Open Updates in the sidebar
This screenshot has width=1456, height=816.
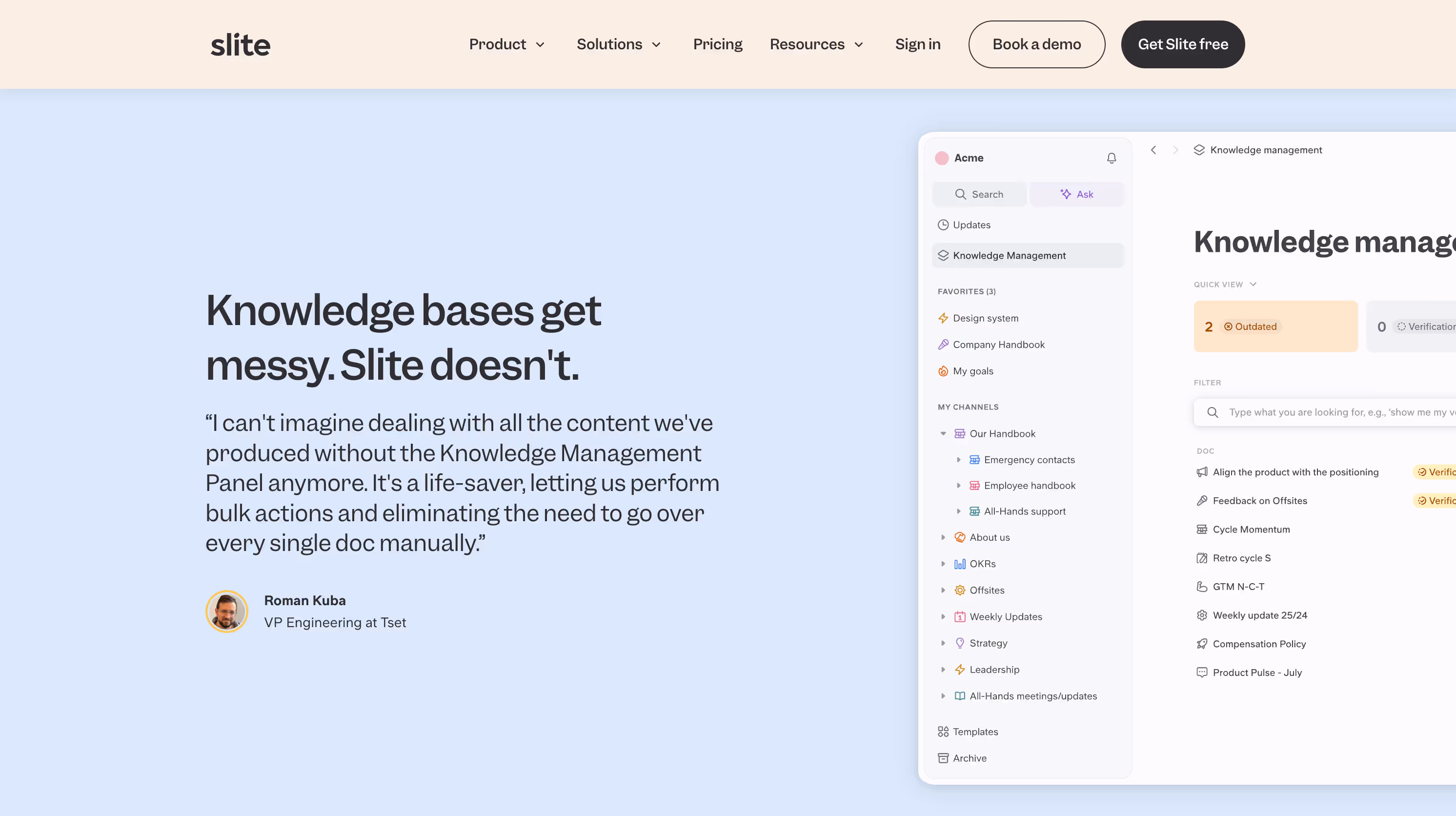[x=971, y=224]
